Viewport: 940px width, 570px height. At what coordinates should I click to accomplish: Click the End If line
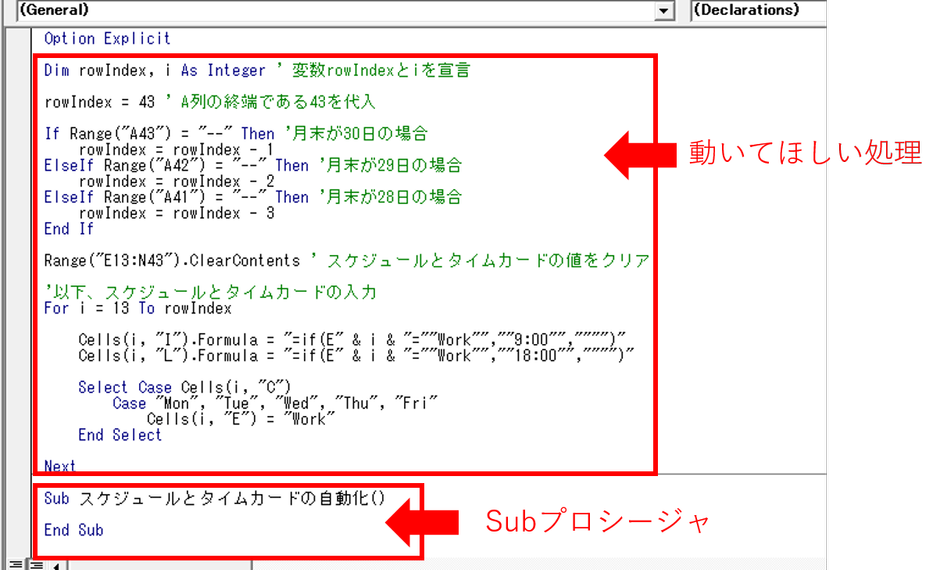[x=68, y=229]
